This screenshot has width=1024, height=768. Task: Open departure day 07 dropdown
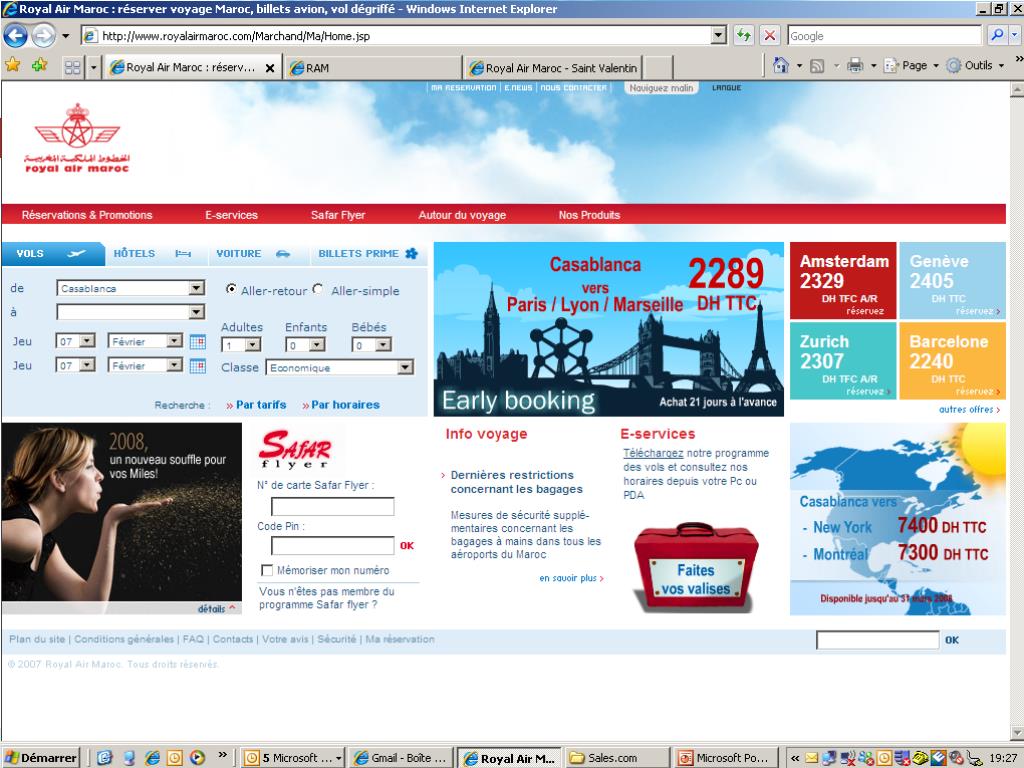87,341
